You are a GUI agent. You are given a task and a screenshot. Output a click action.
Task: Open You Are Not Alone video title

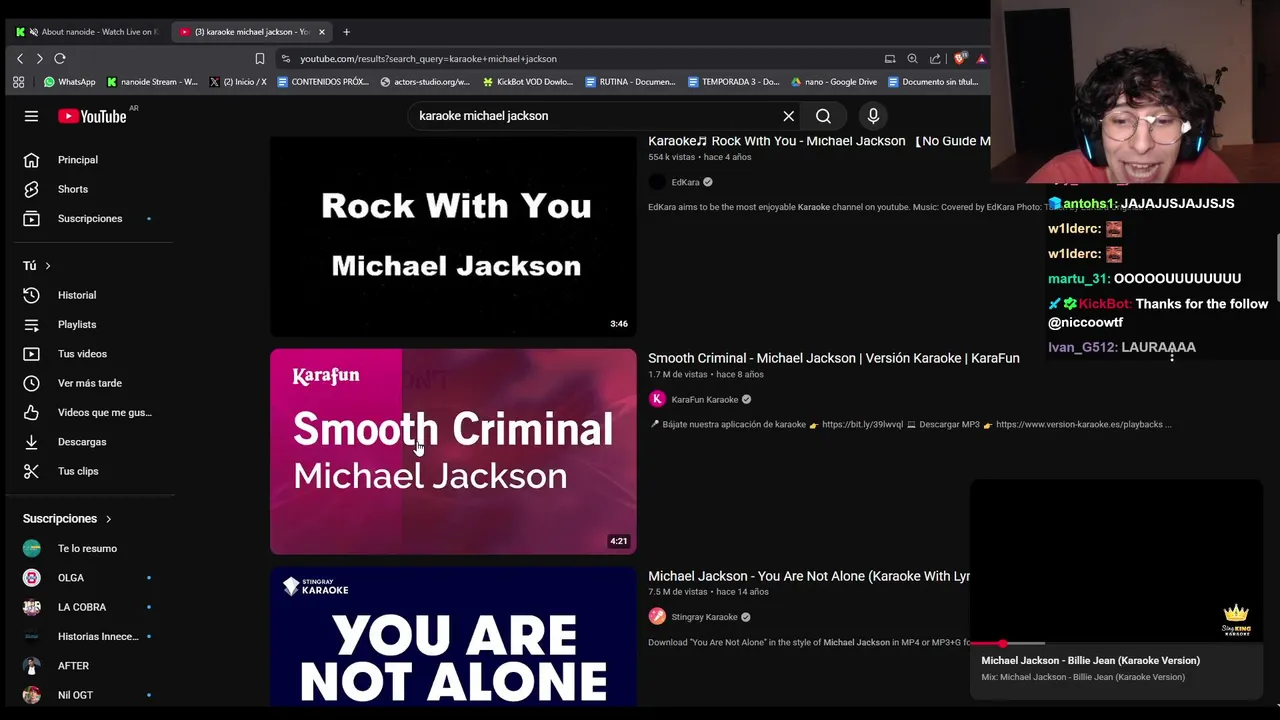(x=809, y=576)
